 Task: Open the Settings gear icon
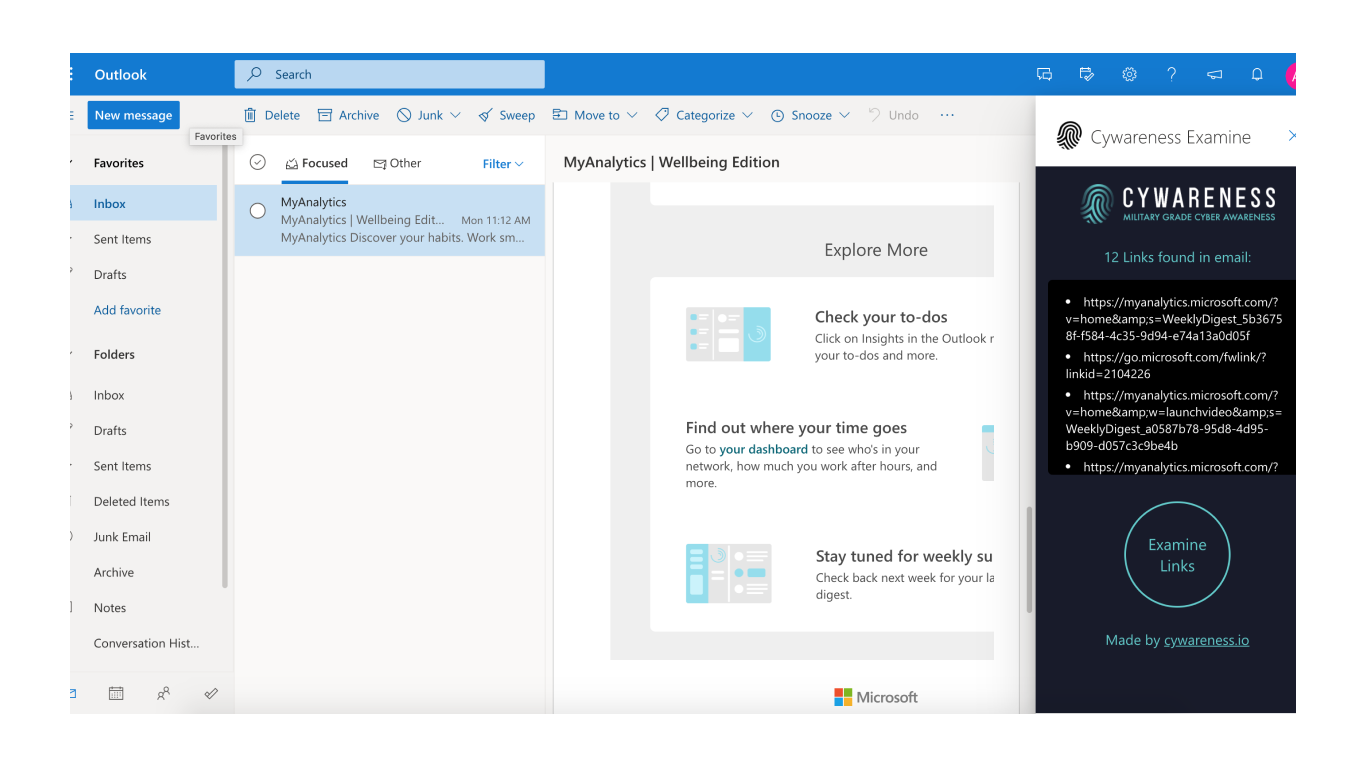click(1129, 74)
